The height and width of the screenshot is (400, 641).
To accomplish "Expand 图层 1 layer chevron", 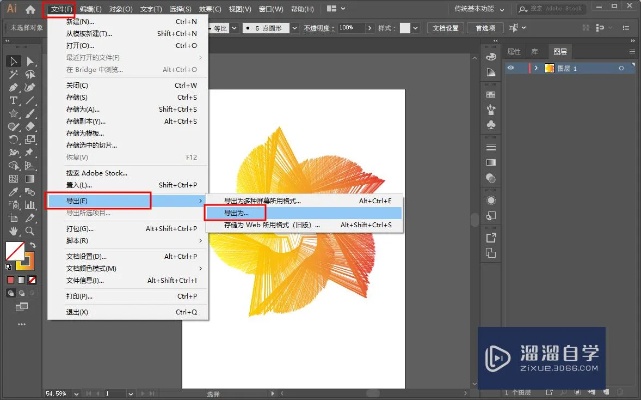I will click(536, 68).
